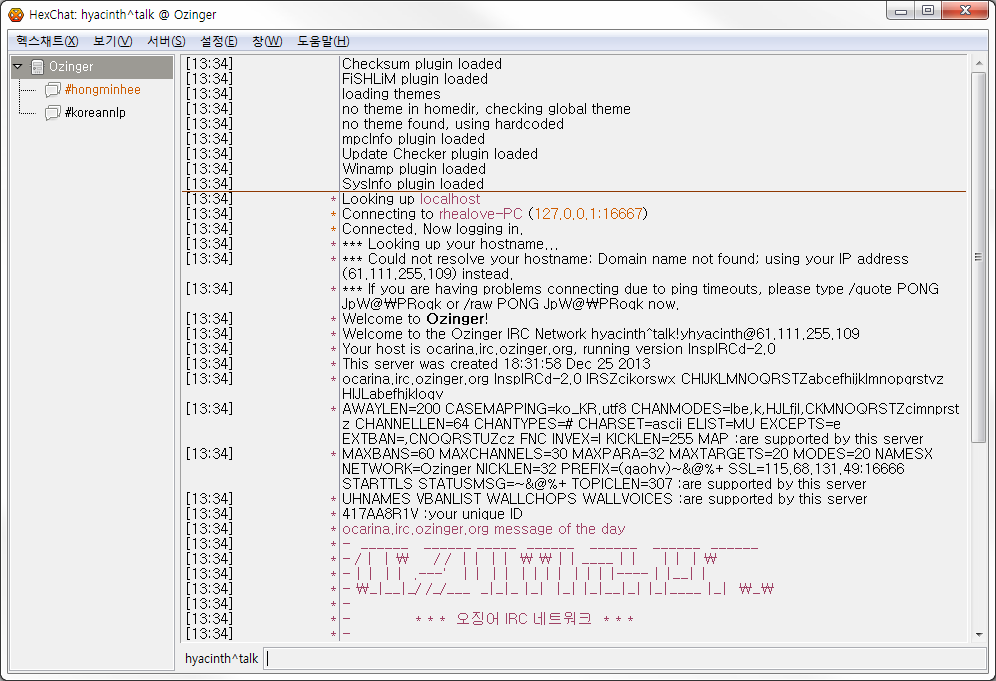Open the 서버(S) menu
Image resolution: width=996 pixels, height=681 pixels.
tap(166, 41)
